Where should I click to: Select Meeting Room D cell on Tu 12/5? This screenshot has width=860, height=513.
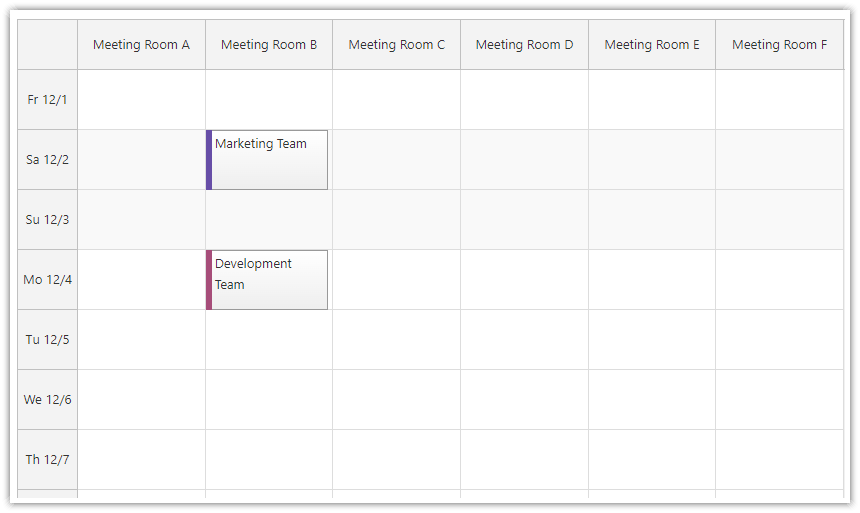[x=524, y=340]
